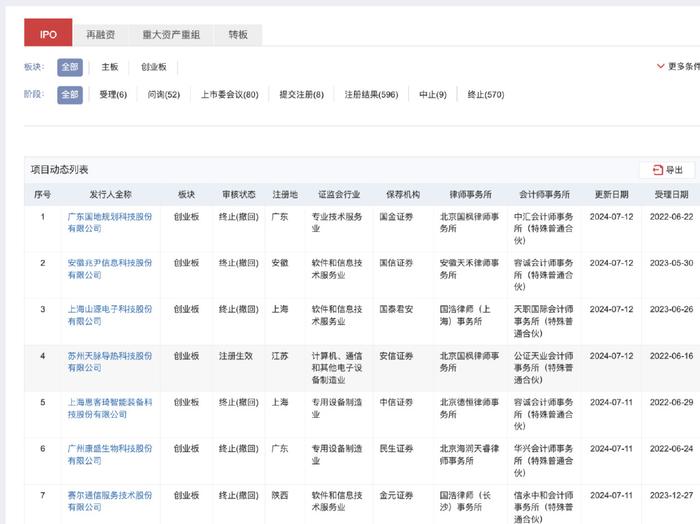Screen dimensions: 700x524
Task: Click 北京海润天睿律师事务所 cell
Action: click(469, 454)
